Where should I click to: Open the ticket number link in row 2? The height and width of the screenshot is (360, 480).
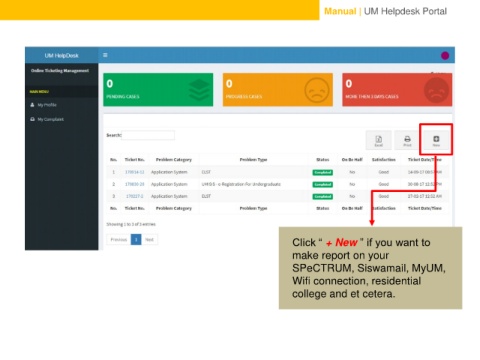pyautogui.click(x=134, y=184)
